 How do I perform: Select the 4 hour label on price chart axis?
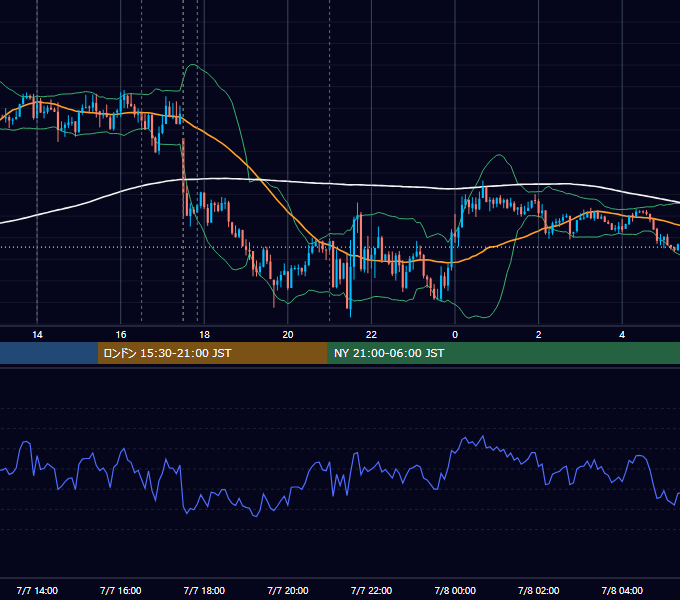click(622, 335)
